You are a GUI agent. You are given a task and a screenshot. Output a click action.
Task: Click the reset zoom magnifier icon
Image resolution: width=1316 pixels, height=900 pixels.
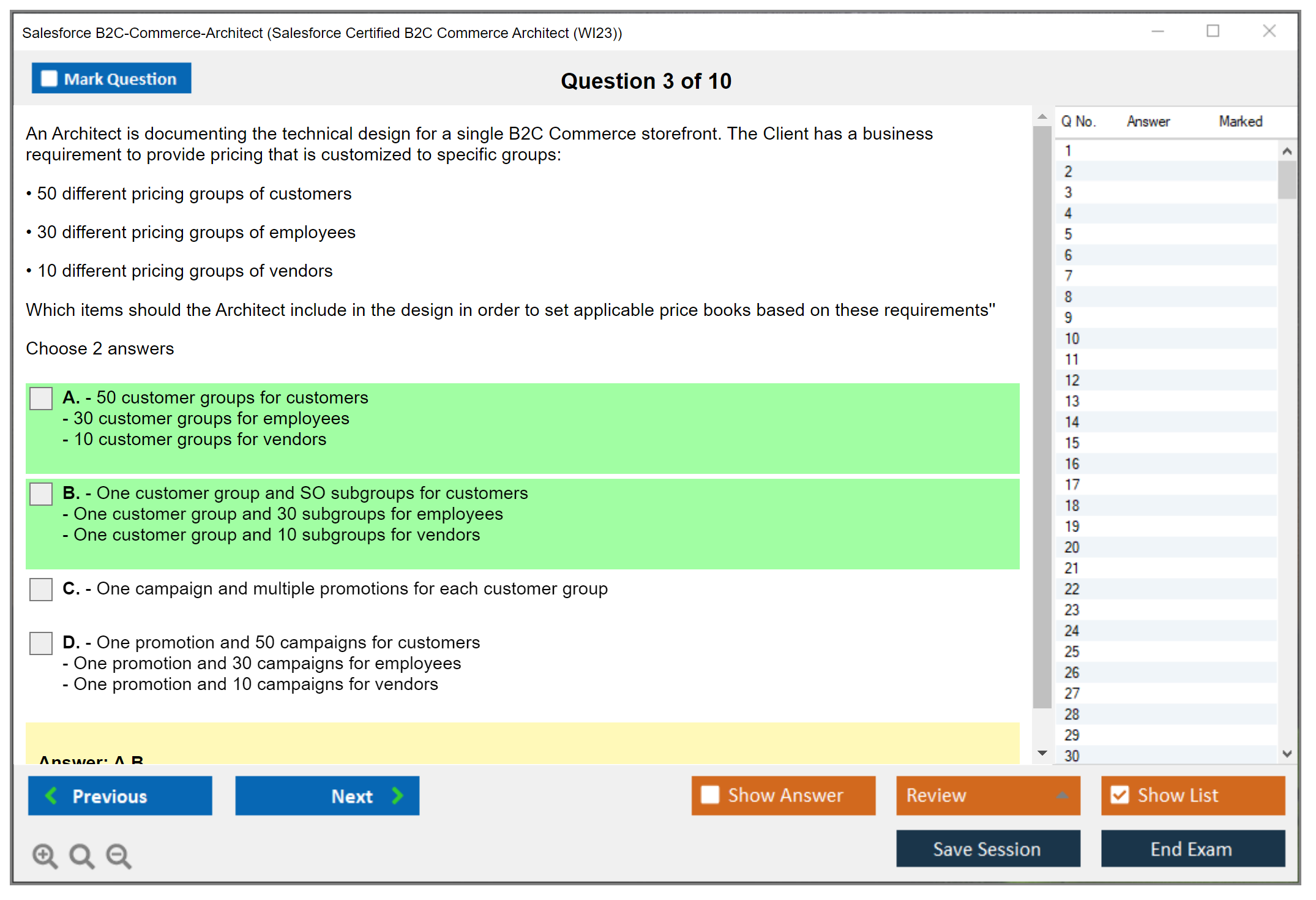pyautogui.click(x=81, y=855)
